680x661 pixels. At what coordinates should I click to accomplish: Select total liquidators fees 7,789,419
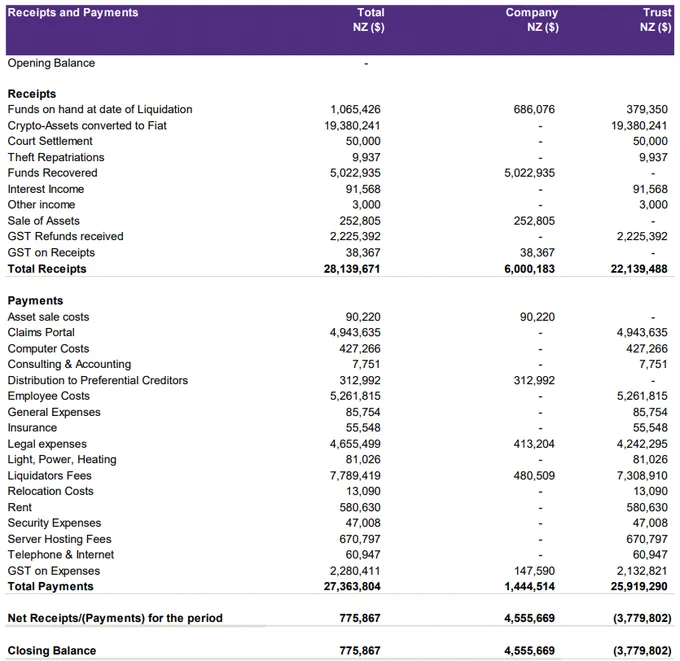[x=355, y=476]
